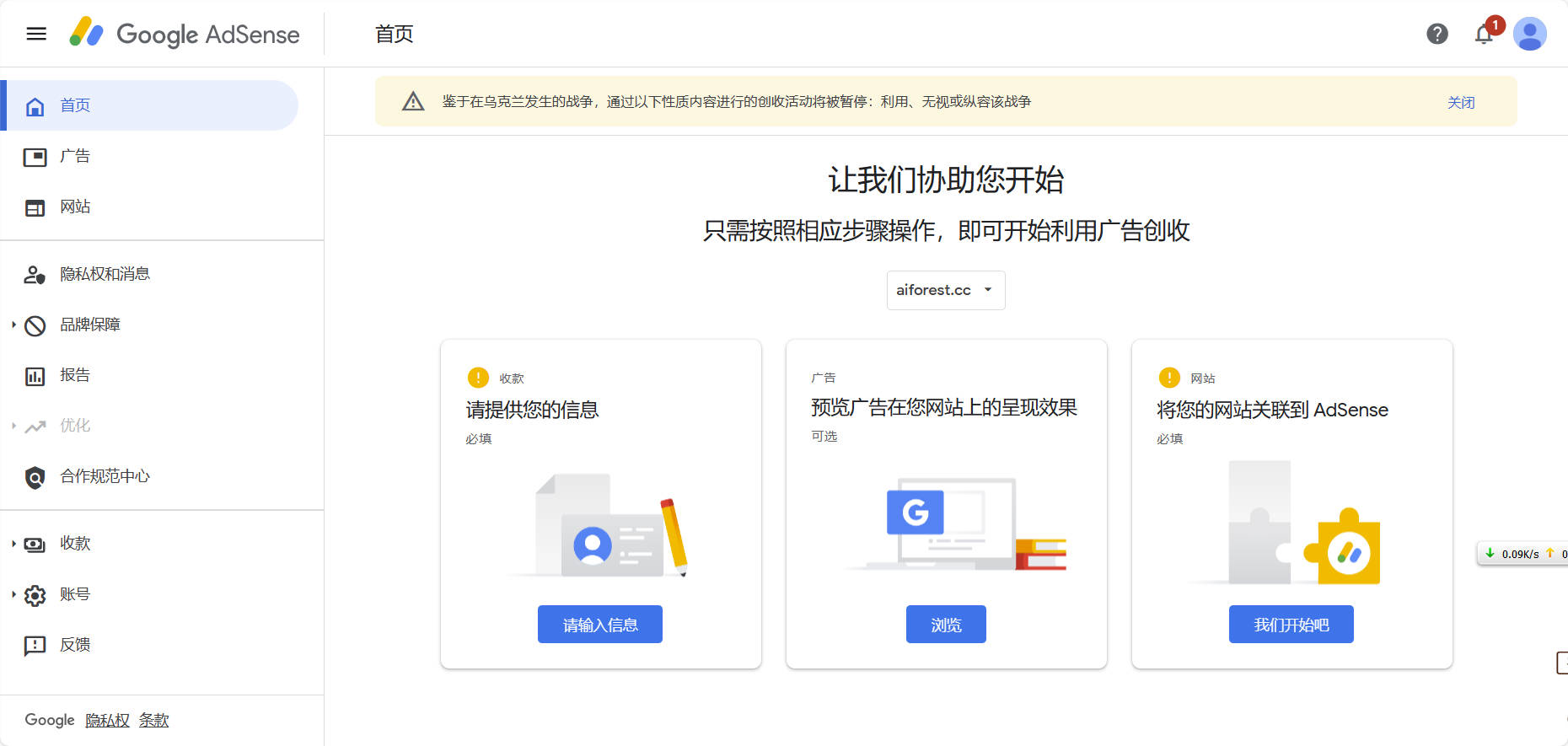Click the 首页 page header title
The height and width of the screenshot is (746, 1568).
[395, 34]
